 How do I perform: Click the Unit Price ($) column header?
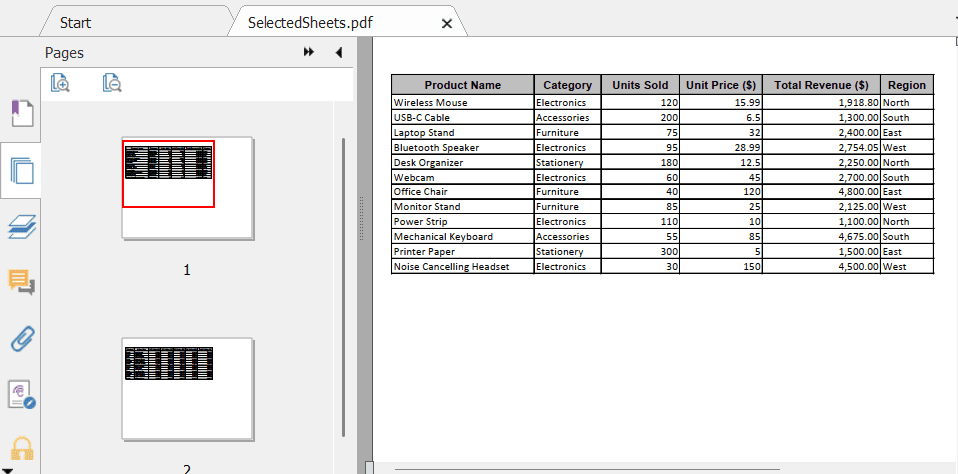click(x=721, y=85)
